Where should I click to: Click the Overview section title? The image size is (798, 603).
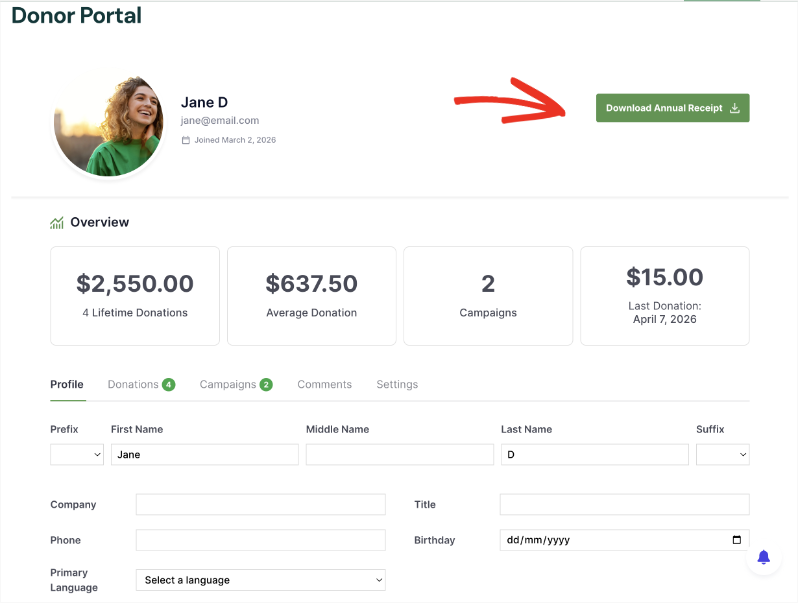click(x=100, y=222)
